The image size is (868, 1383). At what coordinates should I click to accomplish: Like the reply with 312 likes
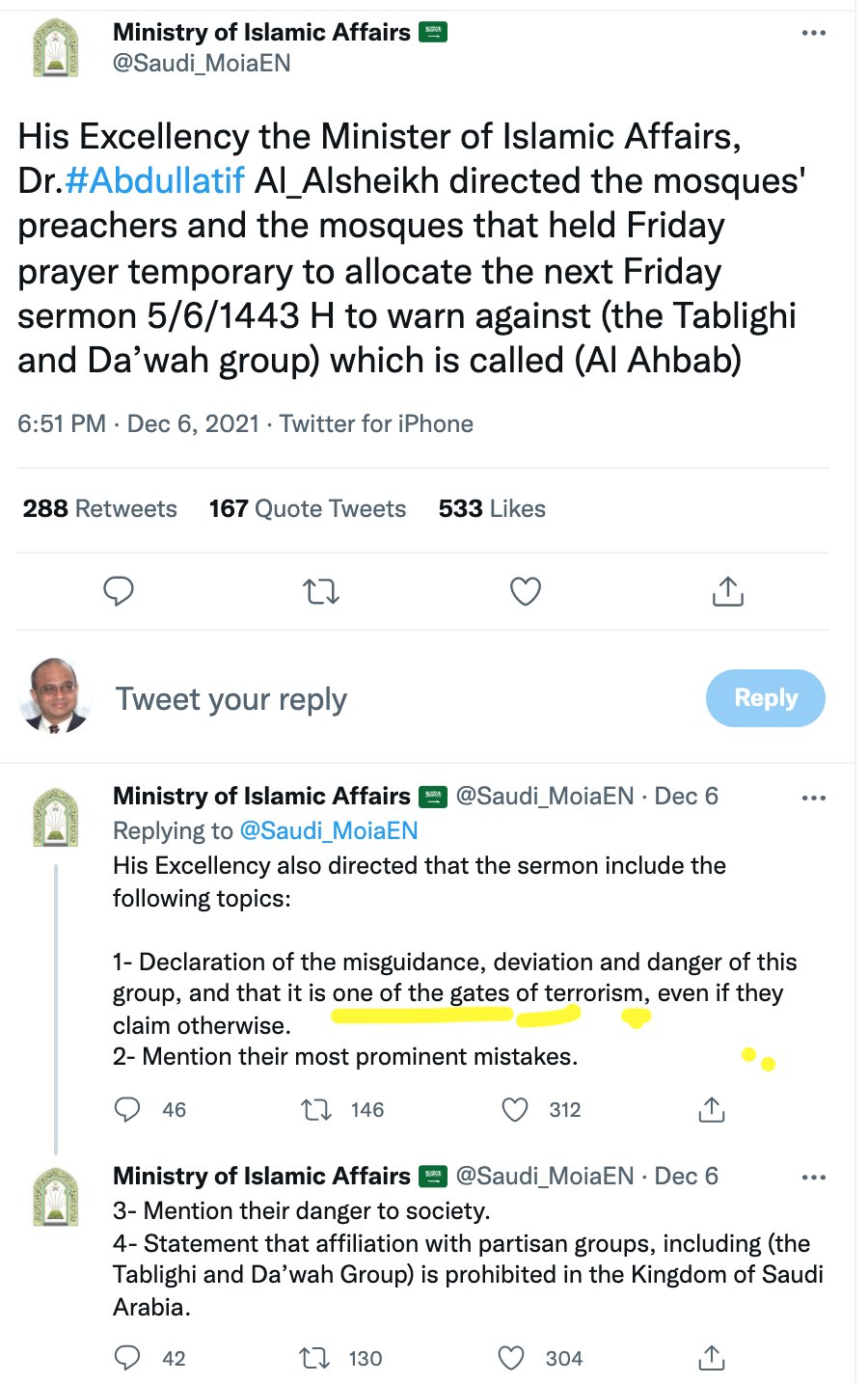(x=516, y=1110)
